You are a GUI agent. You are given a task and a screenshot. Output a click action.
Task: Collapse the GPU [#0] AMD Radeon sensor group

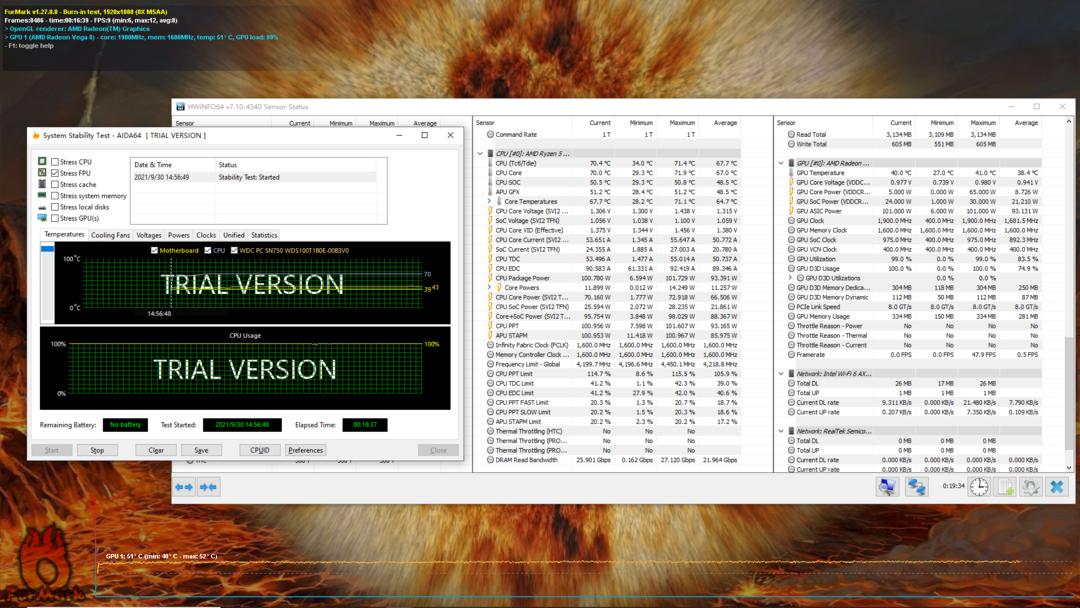(781, 163)
